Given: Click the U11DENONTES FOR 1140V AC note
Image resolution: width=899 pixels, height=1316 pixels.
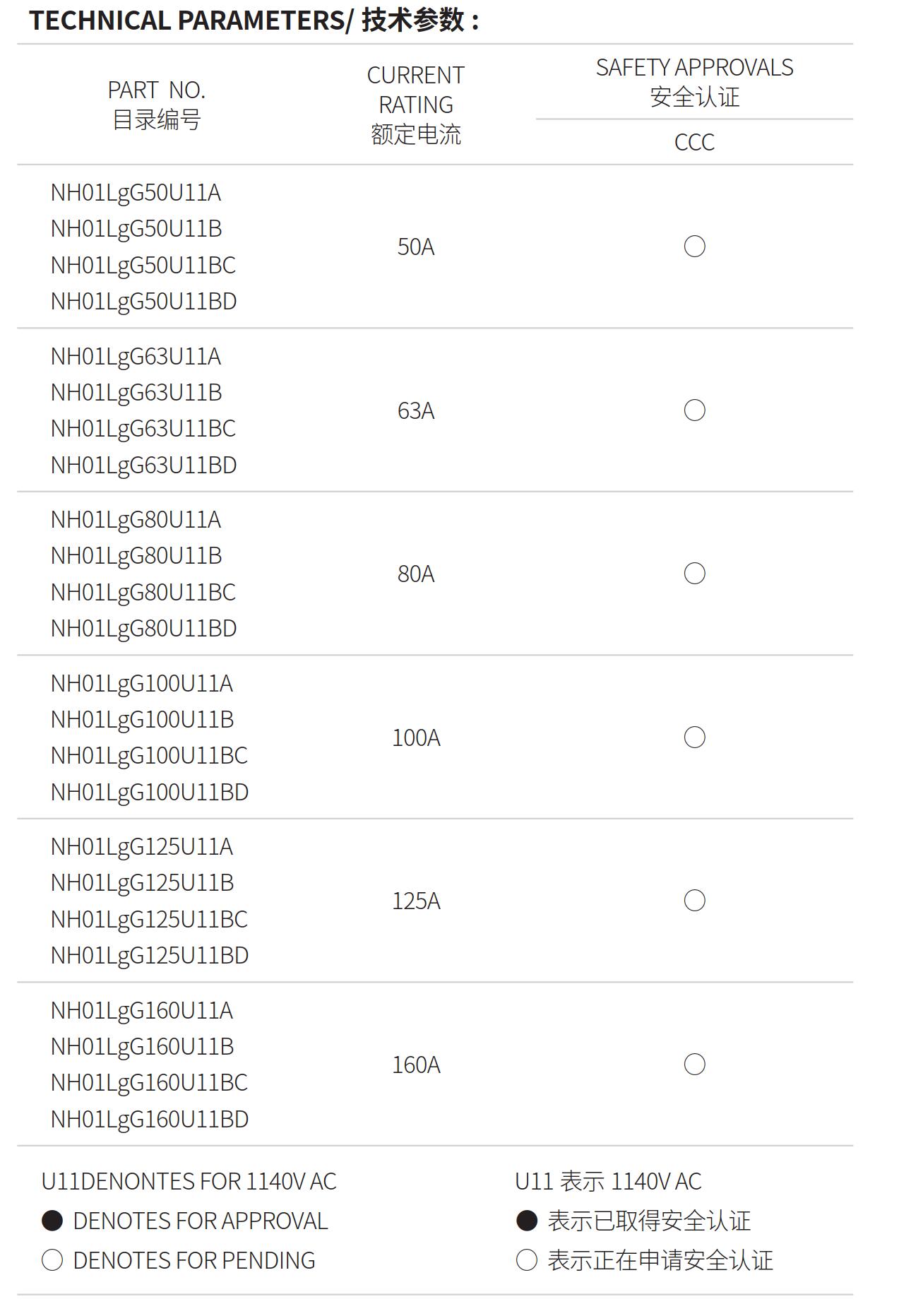Looking at the screenshot, I should pyautogui.click(x=189, y=1181).
